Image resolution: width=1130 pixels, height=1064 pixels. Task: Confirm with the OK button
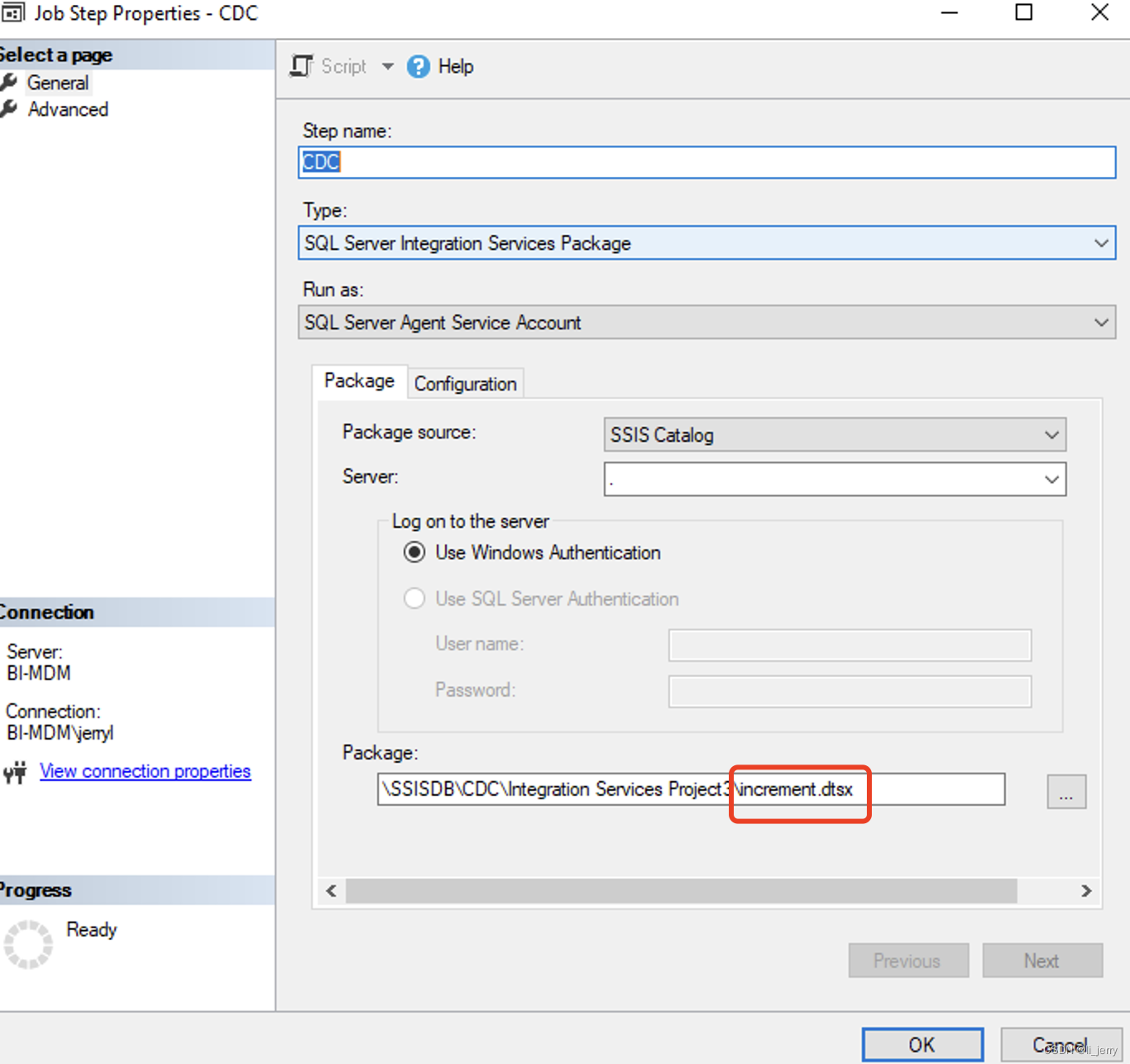922,1045
